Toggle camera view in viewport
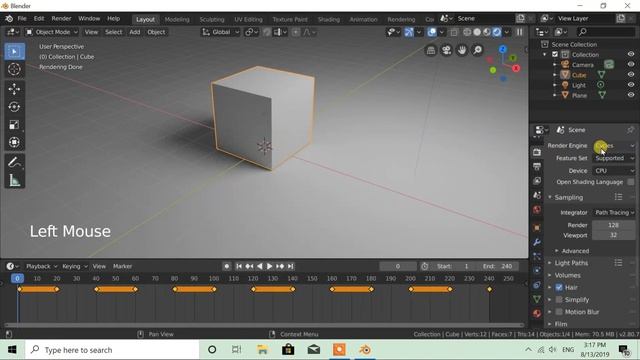 [x=446, y=50]
